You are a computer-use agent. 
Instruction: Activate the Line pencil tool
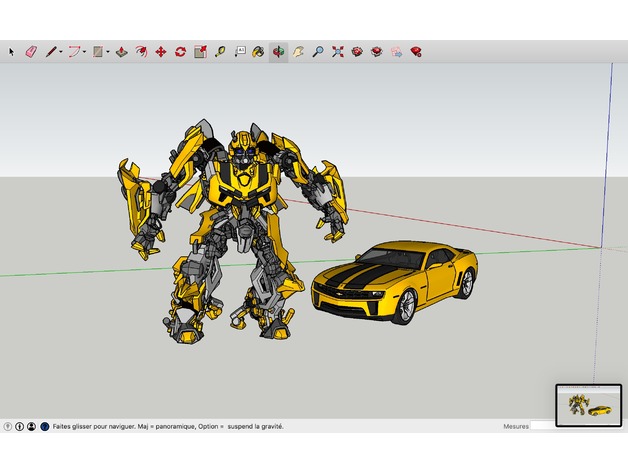(x=50, y=52)
